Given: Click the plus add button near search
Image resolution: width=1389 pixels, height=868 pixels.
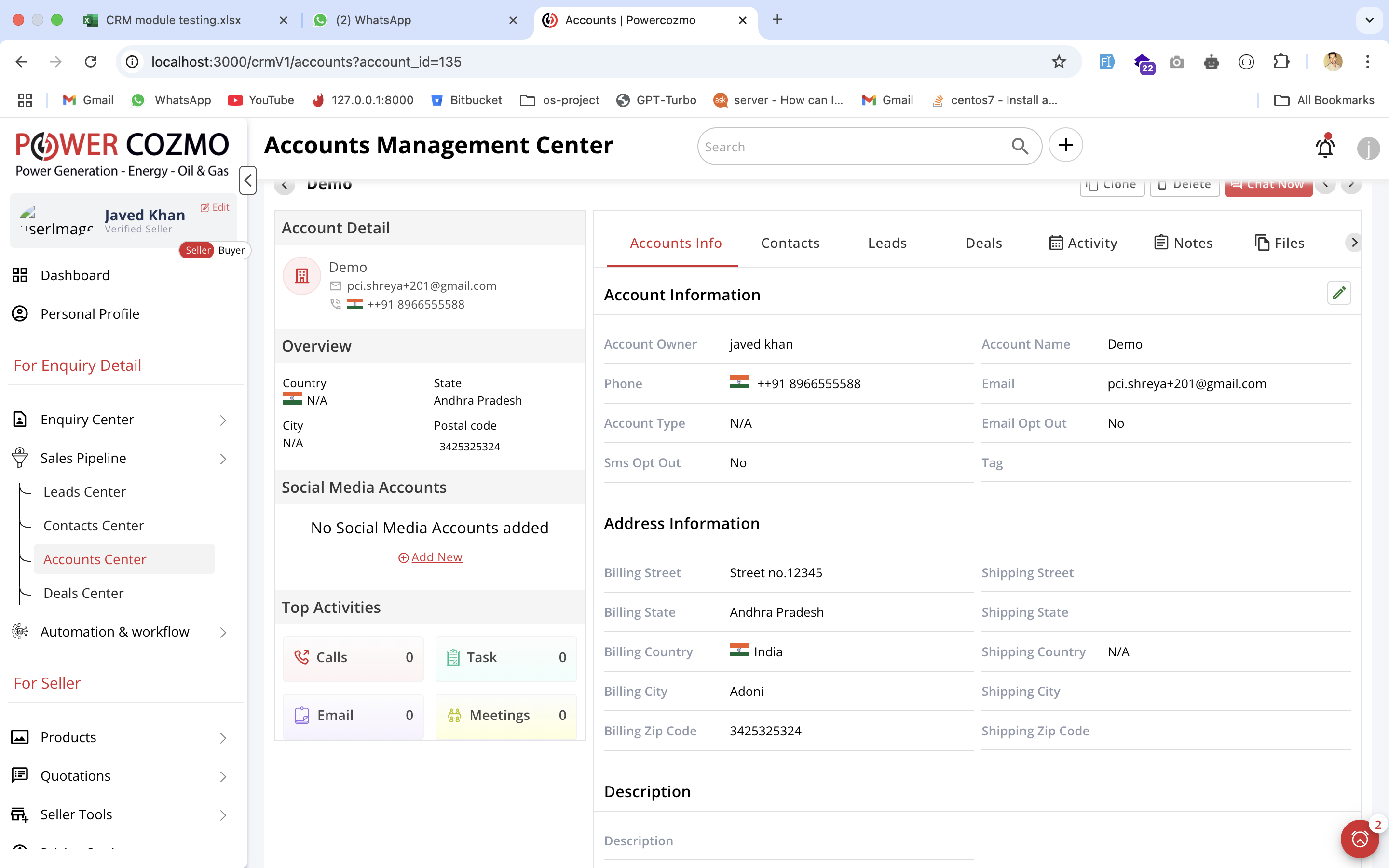Looking at the screenshot, I should (1065, 145).
